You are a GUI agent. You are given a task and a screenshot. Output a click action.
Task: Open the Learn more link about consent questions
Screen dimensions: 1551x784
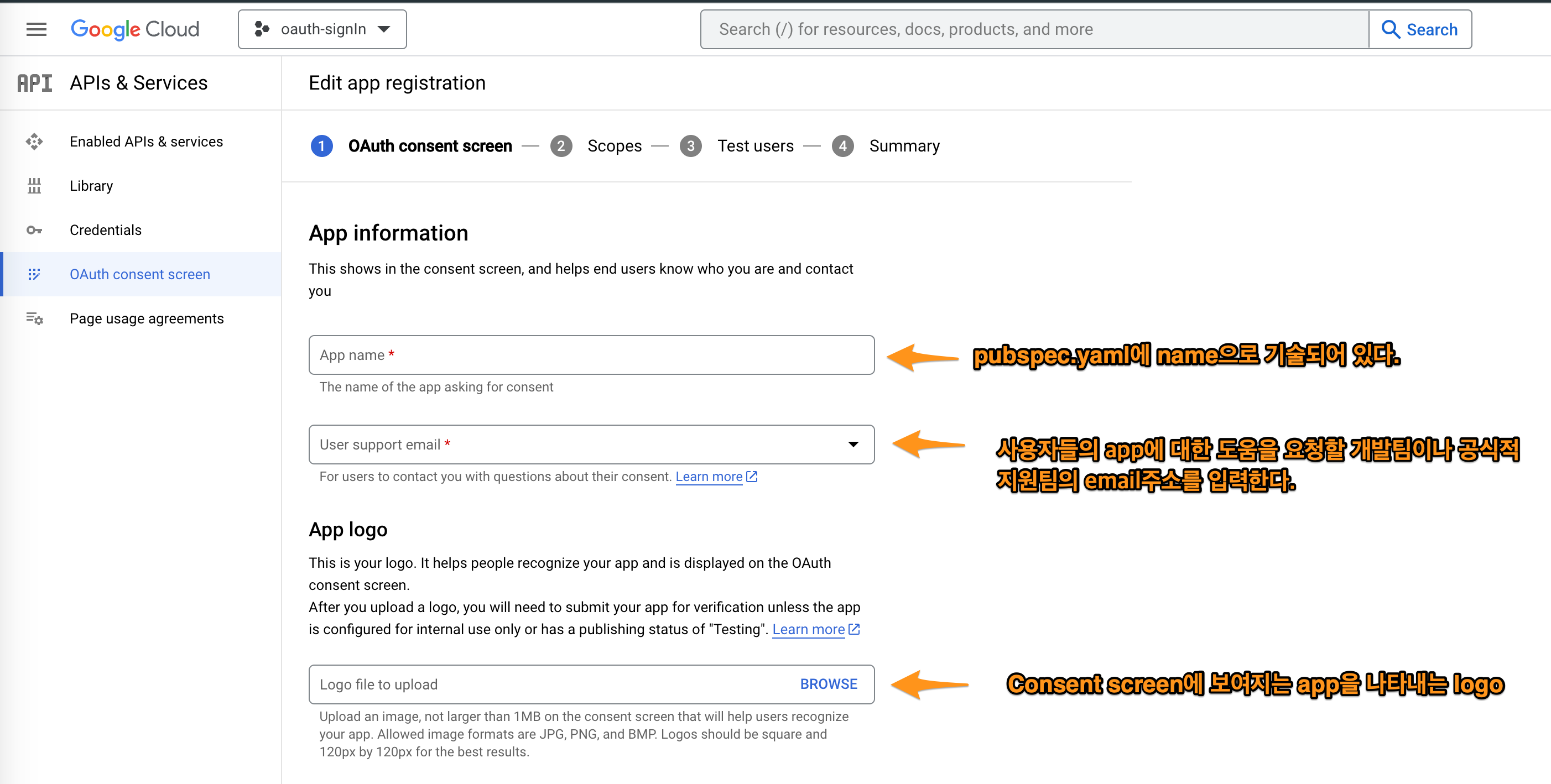pyautogui.click(x=709, y=476)
